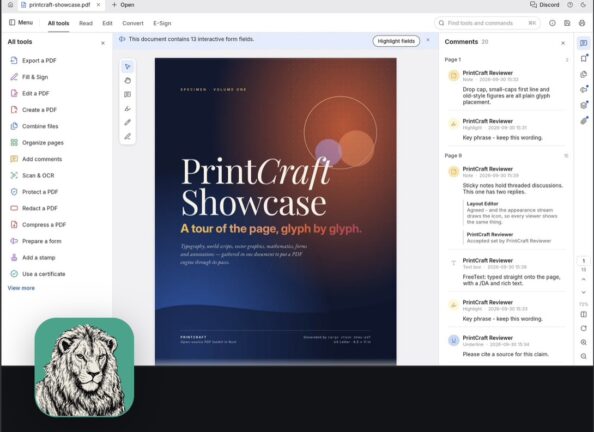Open the Organize pages tool
The width and height of the screenshot is (594, 432).
[37, 142]
